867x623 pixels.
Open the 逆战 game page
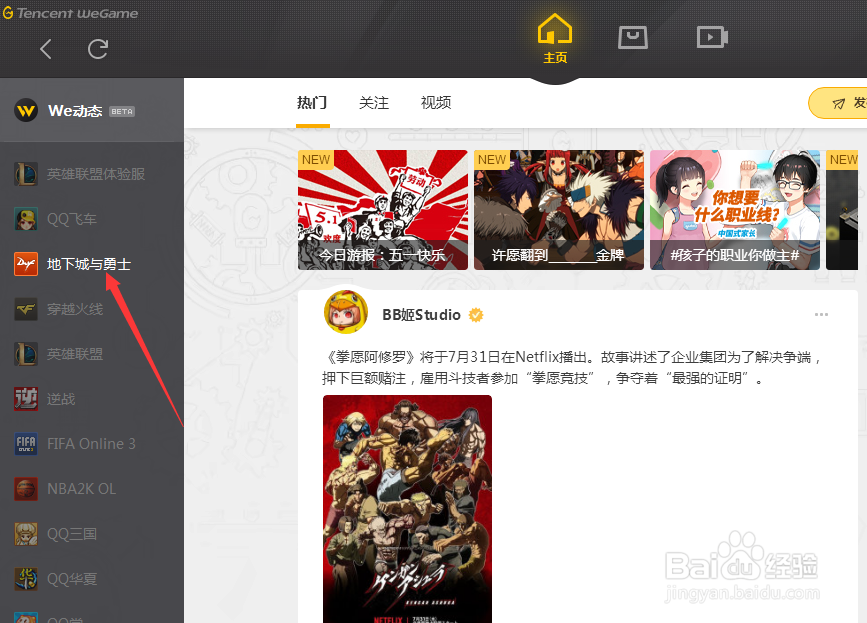coord(62,399)
